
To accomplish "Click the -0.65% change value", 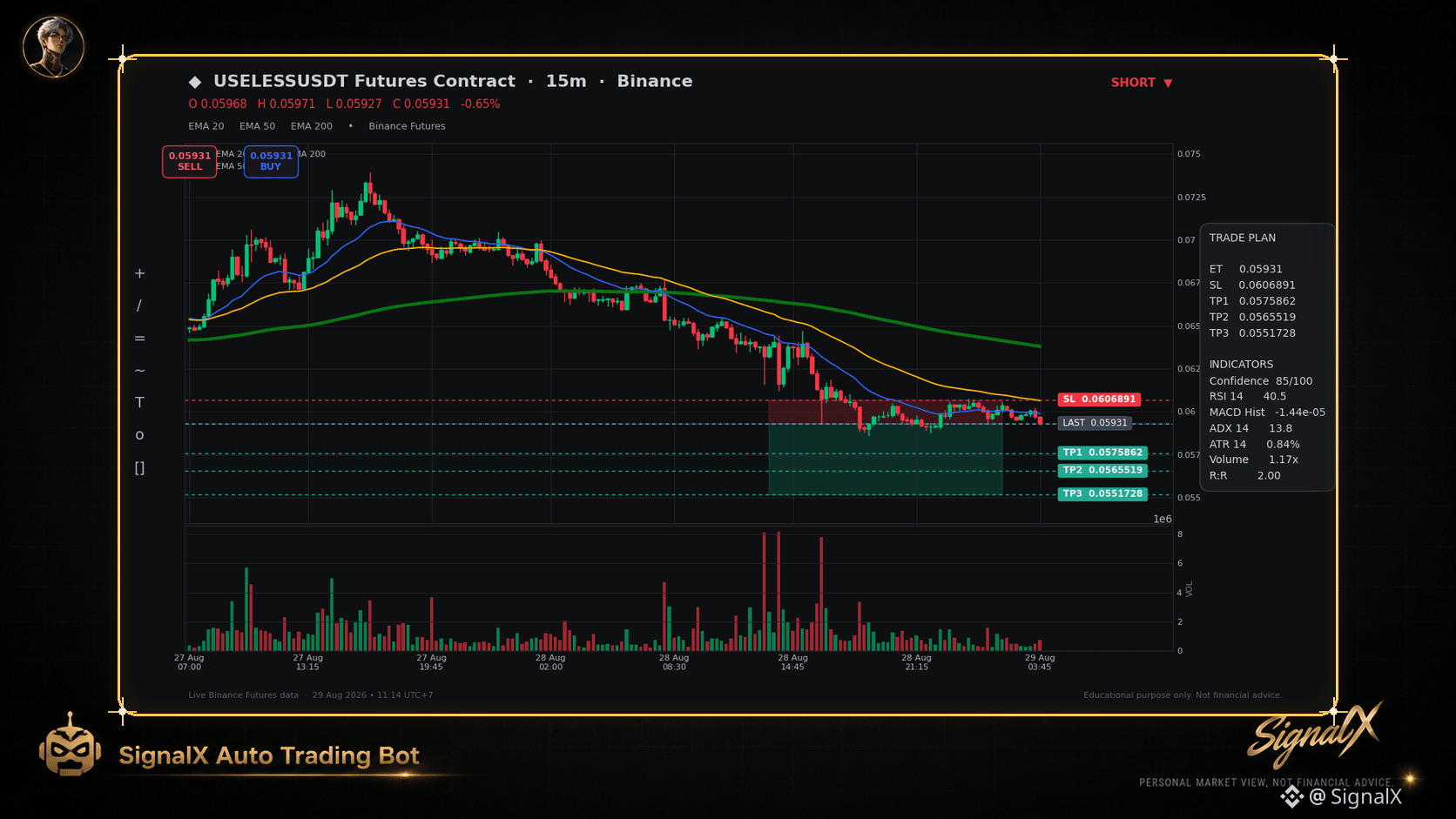I will point(481,104).
